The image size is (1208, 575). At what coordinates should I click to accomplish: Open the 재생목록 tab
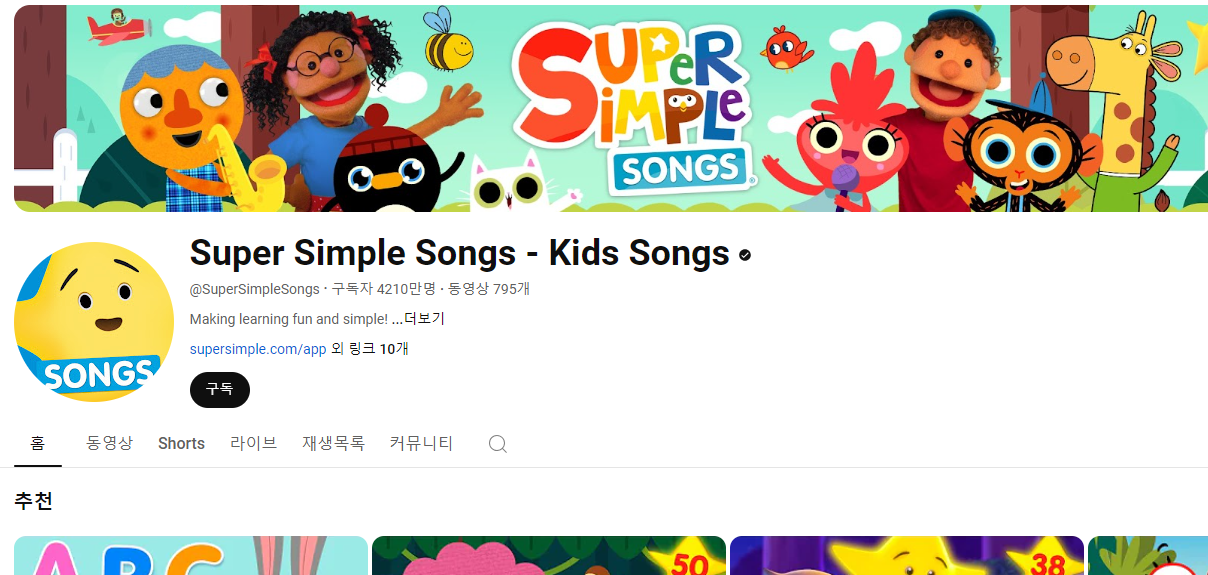click(x=334, y=443)
